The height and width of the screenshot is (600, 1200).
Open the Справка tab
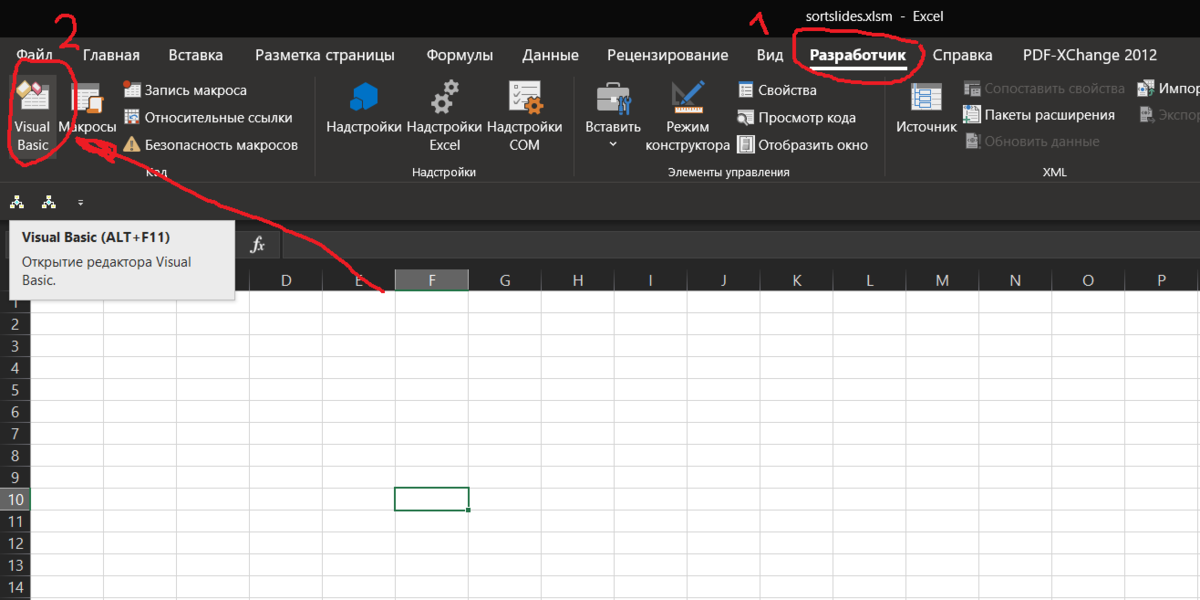point(962,55)
